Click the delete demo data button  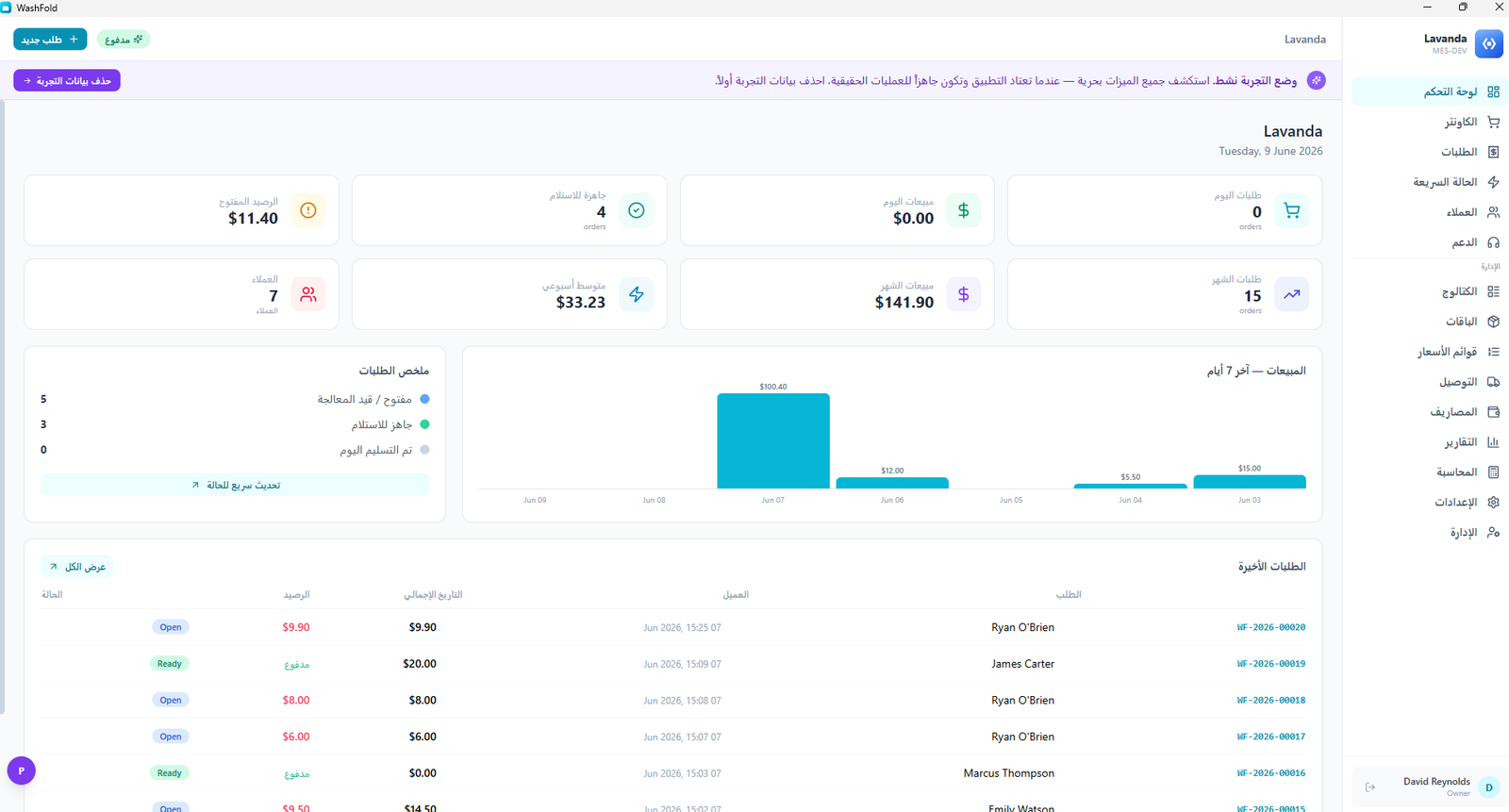(x=67, y=81)
